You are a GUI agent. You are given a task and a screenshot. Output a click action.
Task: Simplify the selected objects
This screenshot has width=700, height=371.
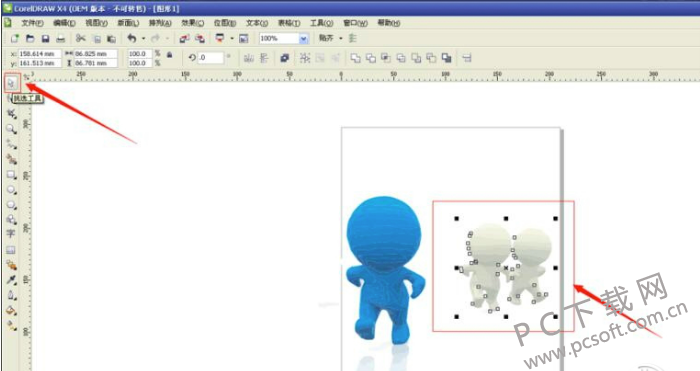pyautogui.click(x=401, y=58)
